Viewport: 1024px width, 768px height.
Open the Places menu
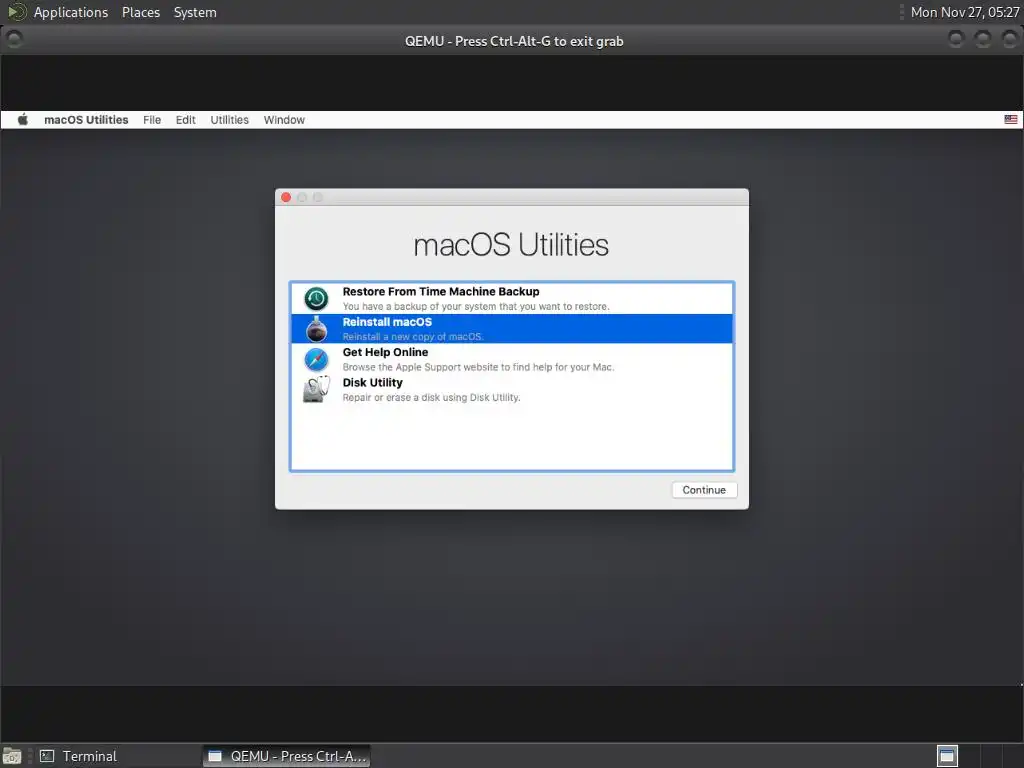pos(141,12)
